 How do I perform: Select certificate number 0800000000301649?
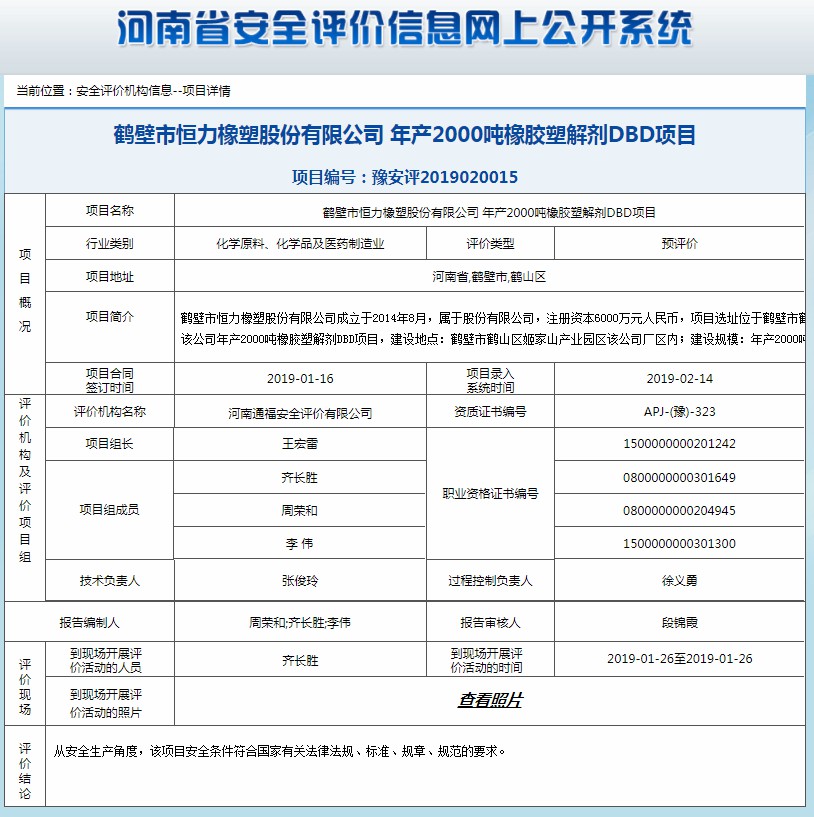point(680,478)
